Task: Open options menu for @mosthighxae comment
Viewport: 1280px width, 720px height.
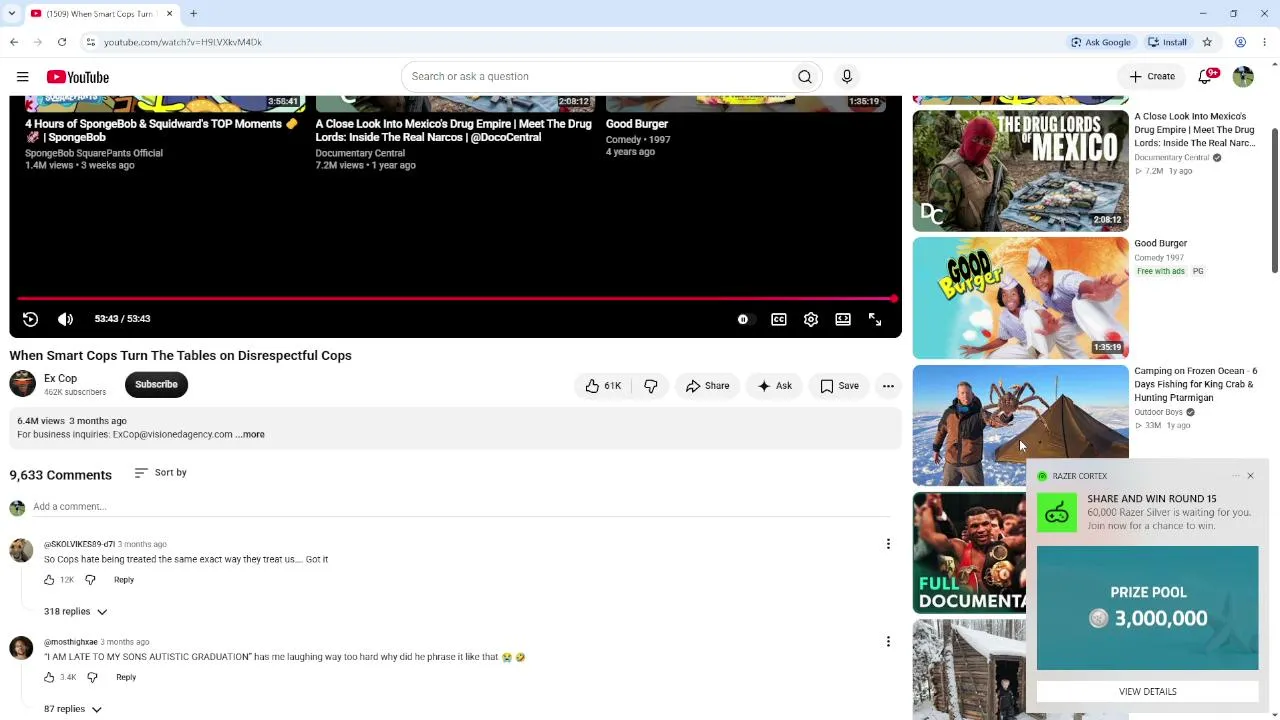Action: click(x=888, y=642)
